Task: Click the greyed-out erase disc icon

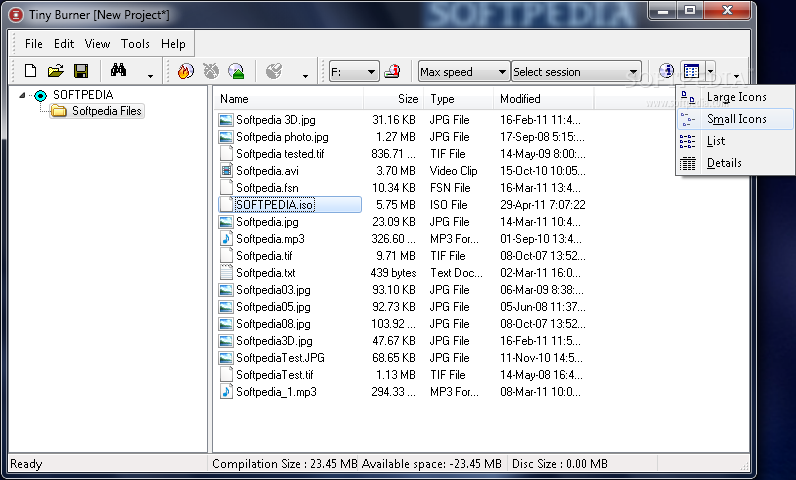Action: coord(211,71)
